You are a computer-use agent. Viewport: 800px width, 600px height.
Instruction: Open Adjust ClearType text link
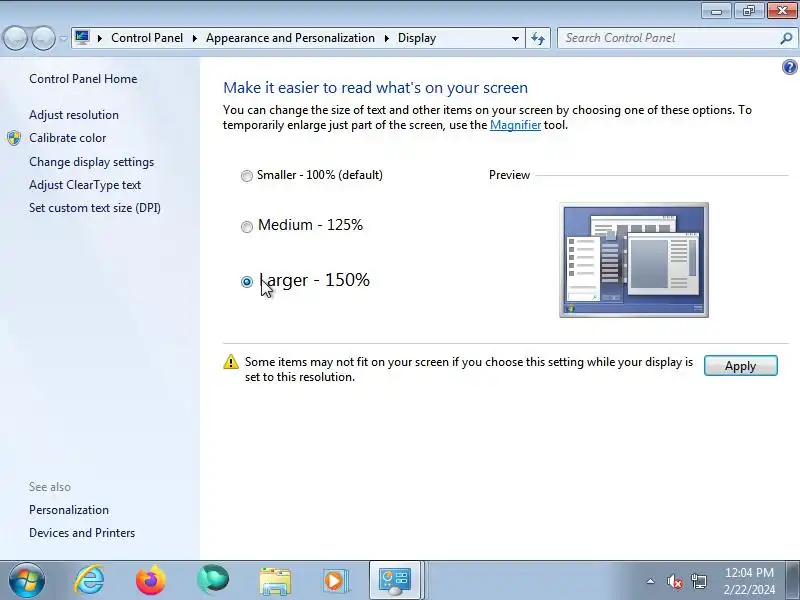85,185
